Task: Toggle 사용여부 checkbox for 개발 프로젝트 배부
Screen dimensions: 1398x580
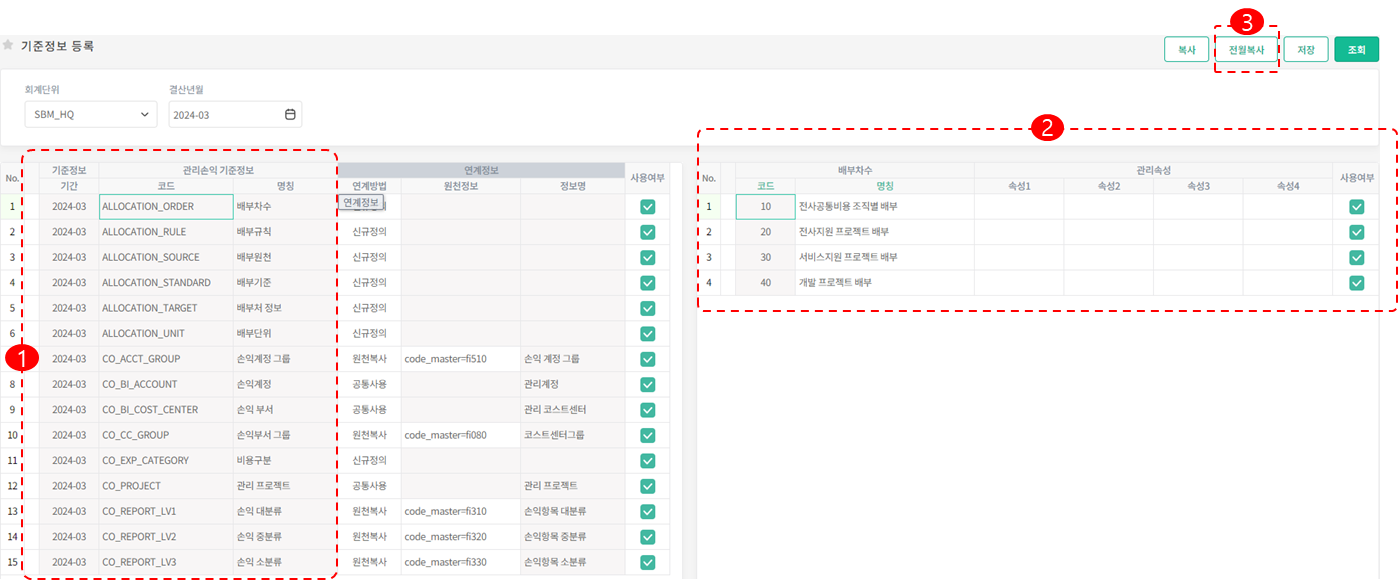Action: [x=1356, y=283]
